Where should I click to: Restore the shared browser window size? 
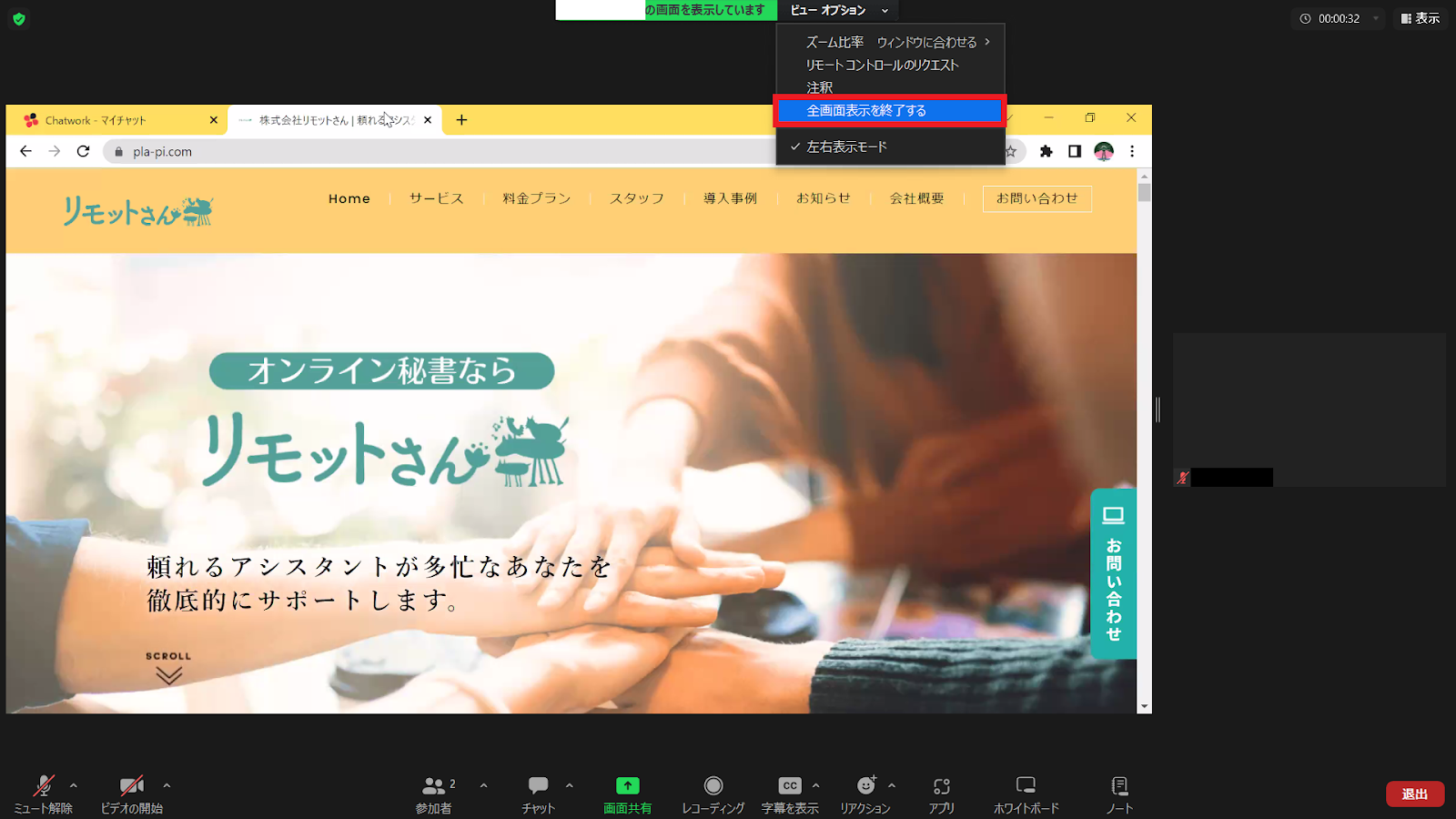coord(1090,118)
